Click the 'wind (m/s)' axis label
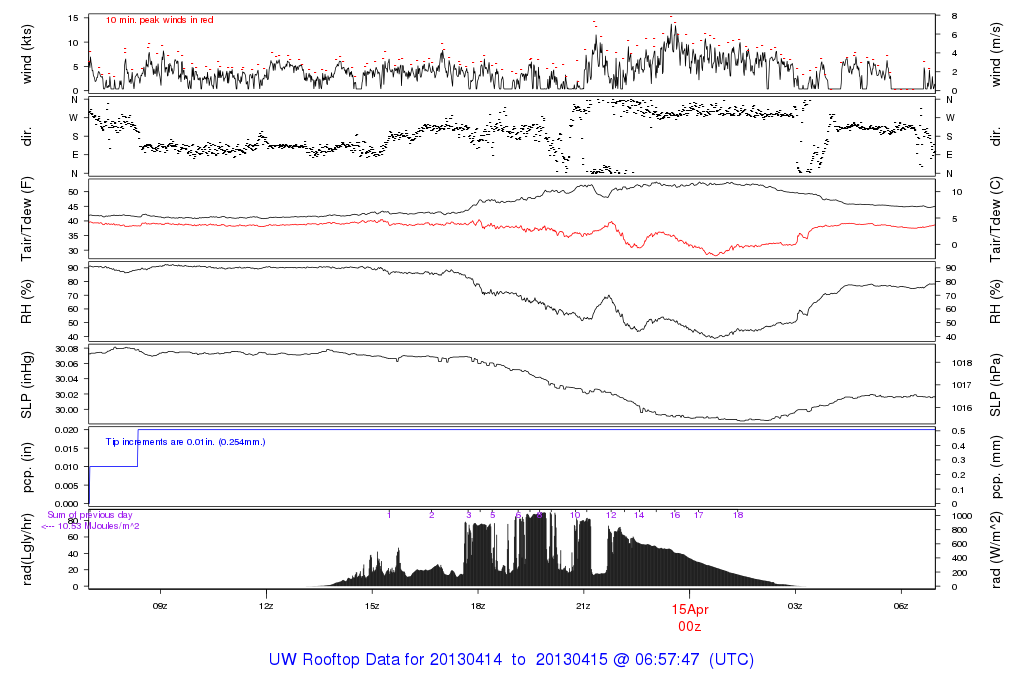This screenshot has width=1024, height=700. pyautogui.click(x=995, y=55)
